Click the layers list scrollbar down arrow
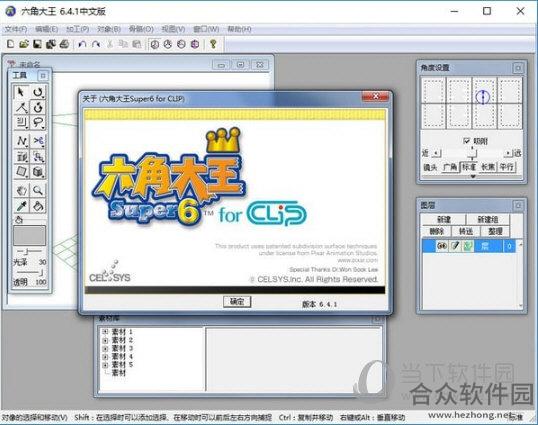Viewport: 538px width, 425px height. [x=521, y=305]
